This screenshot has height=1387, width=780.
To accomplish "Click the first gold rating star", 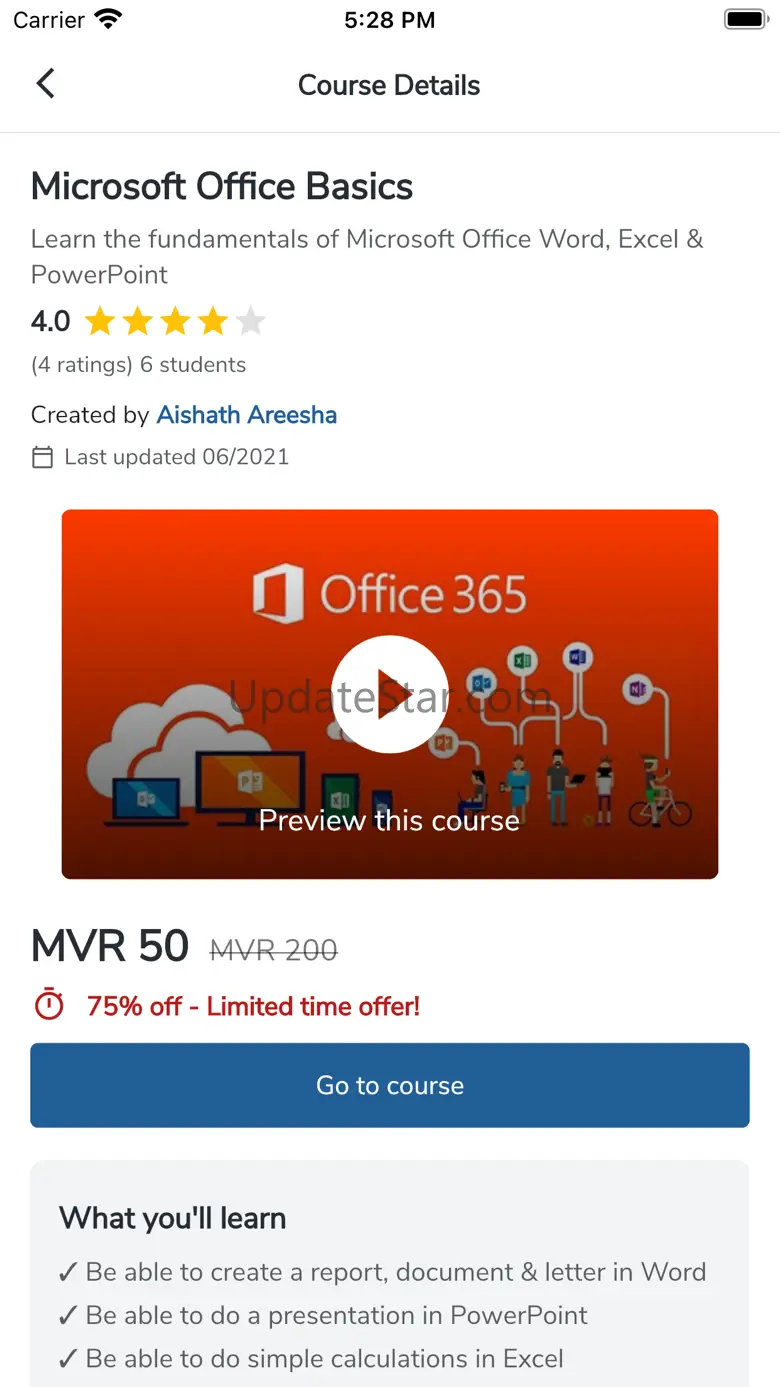I will (99, 322).
